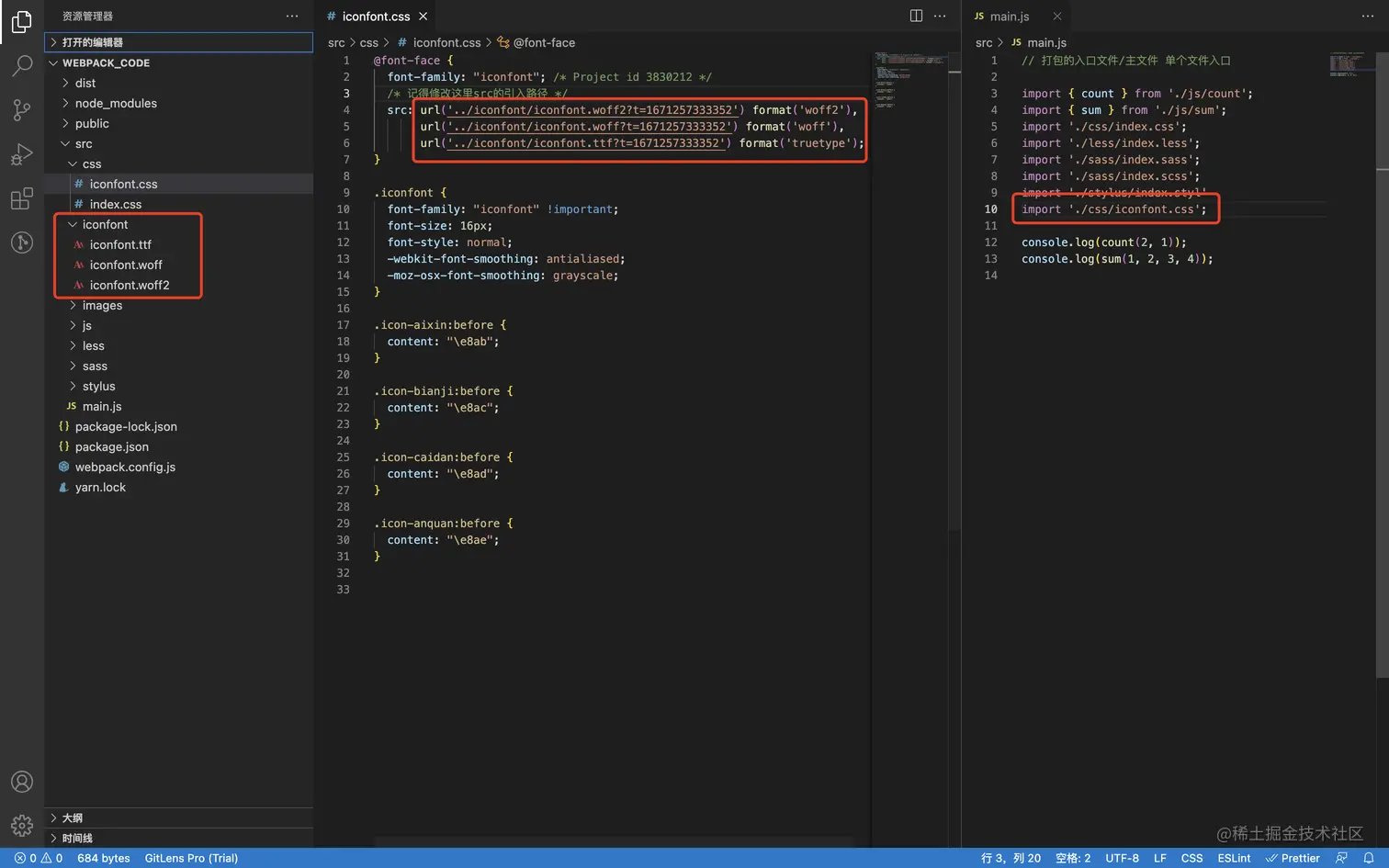Expand the dist folder
Viewport: 1389px width, 868px height.
[x=85, y=83]
